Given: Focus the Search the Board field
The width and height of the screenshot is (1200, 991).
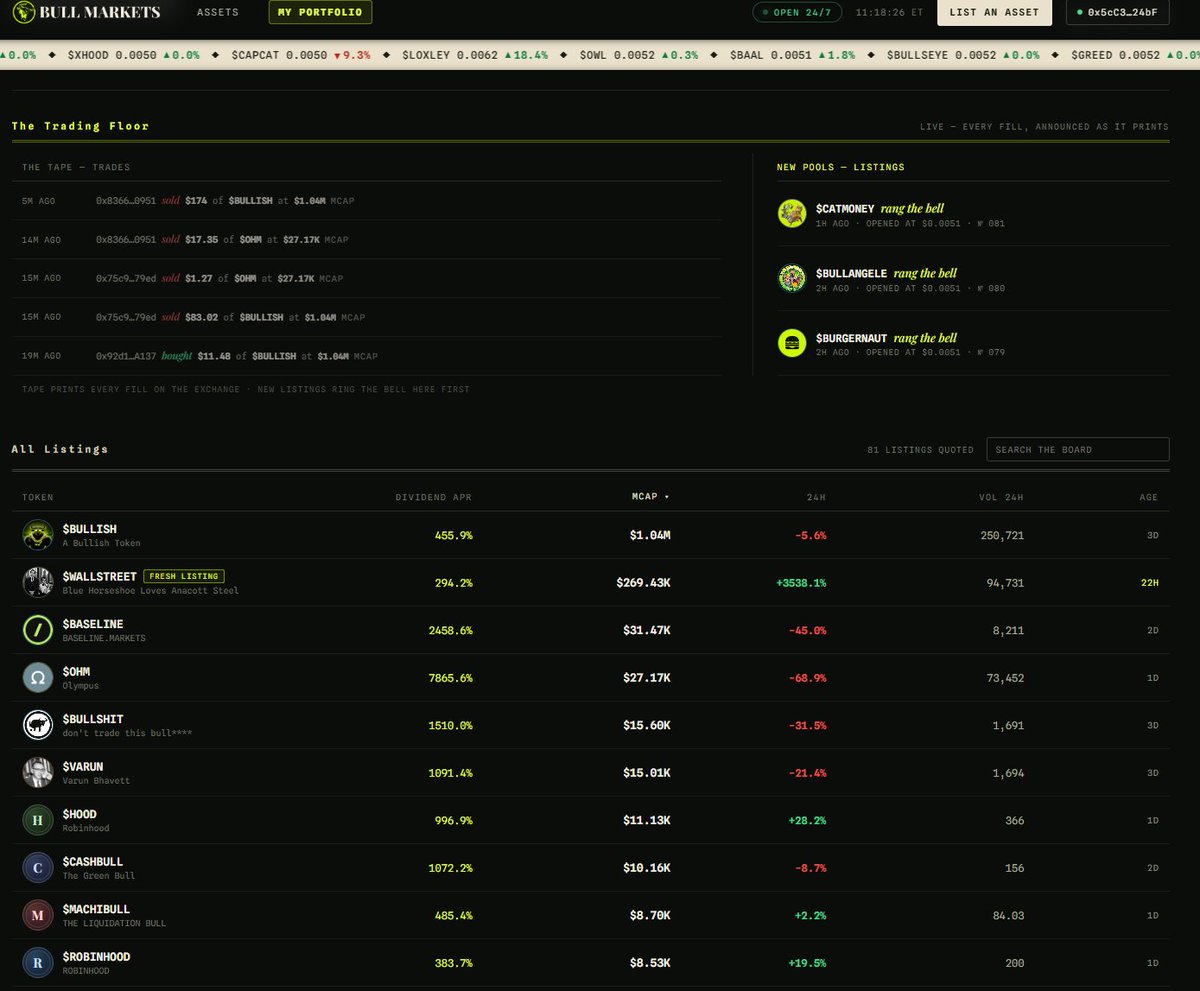Looking at the screenshot, I should 1078,449.
